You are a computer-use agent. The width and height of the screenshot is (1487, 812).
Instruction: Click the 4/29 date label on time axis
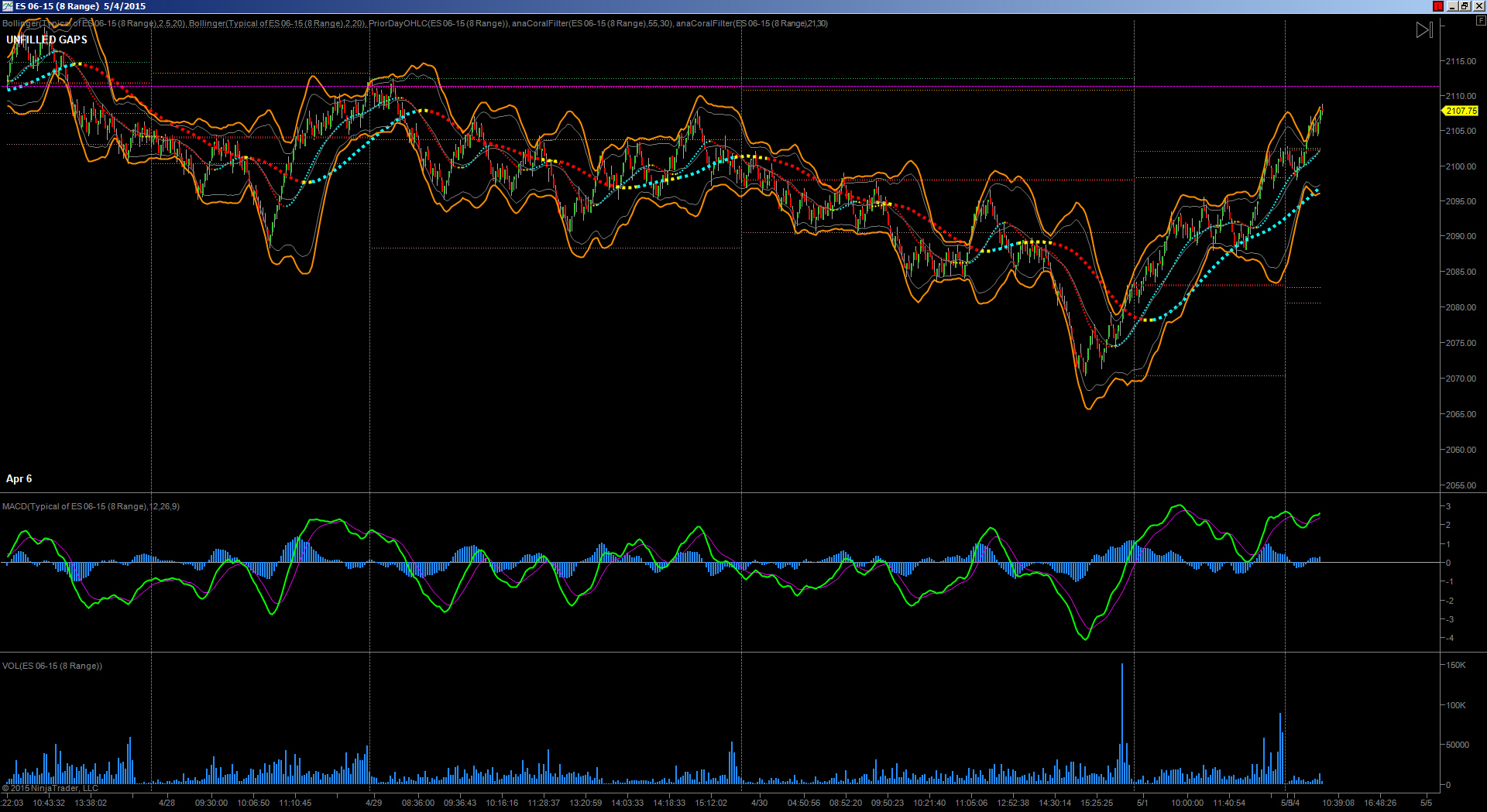click(x=373, y=803)
